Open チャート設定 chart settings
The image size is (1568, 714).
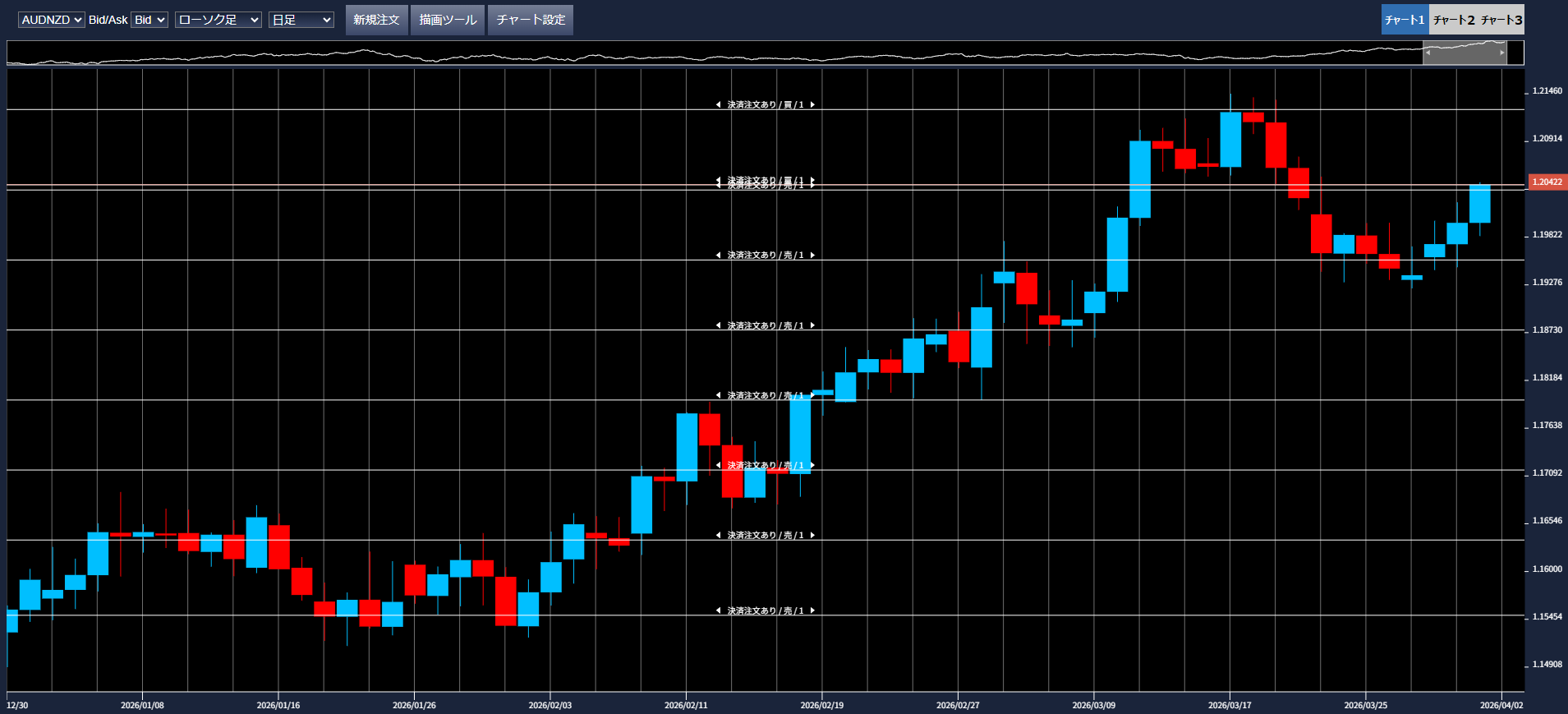531,20
